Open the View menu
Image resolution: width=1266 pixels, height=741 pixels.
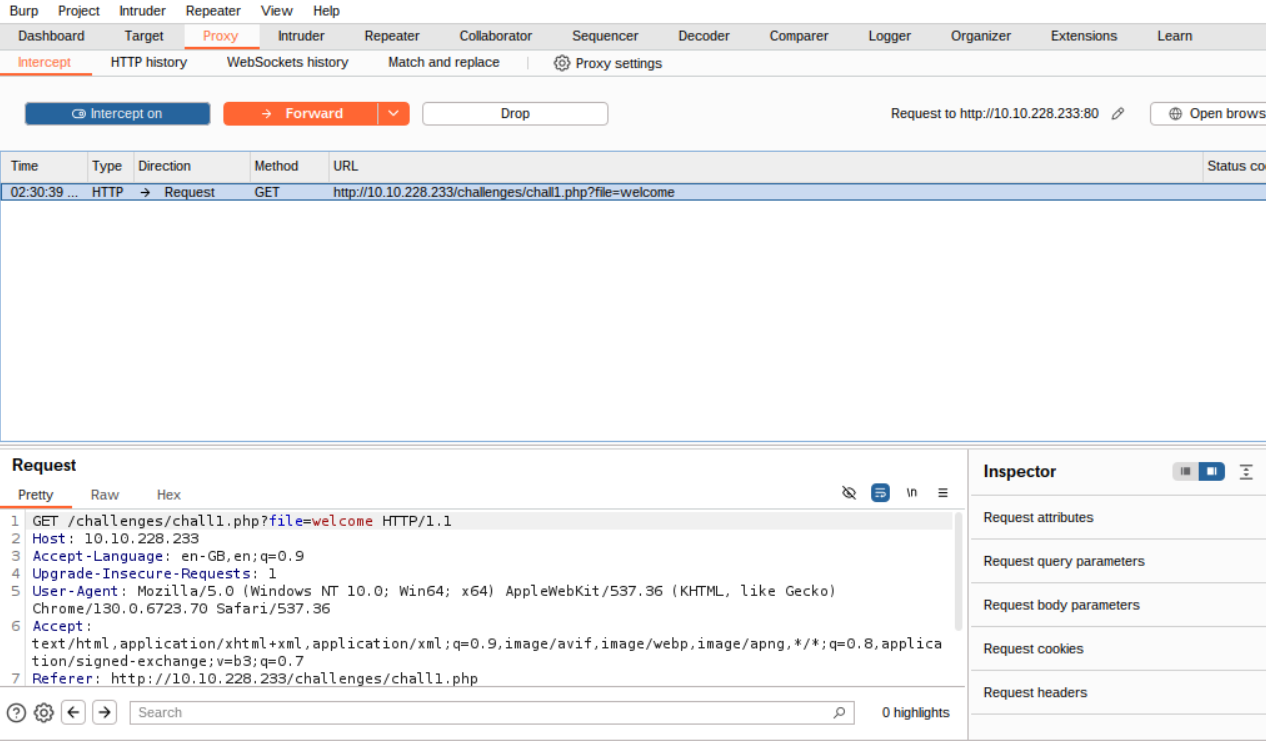click(x=277, y=11)
